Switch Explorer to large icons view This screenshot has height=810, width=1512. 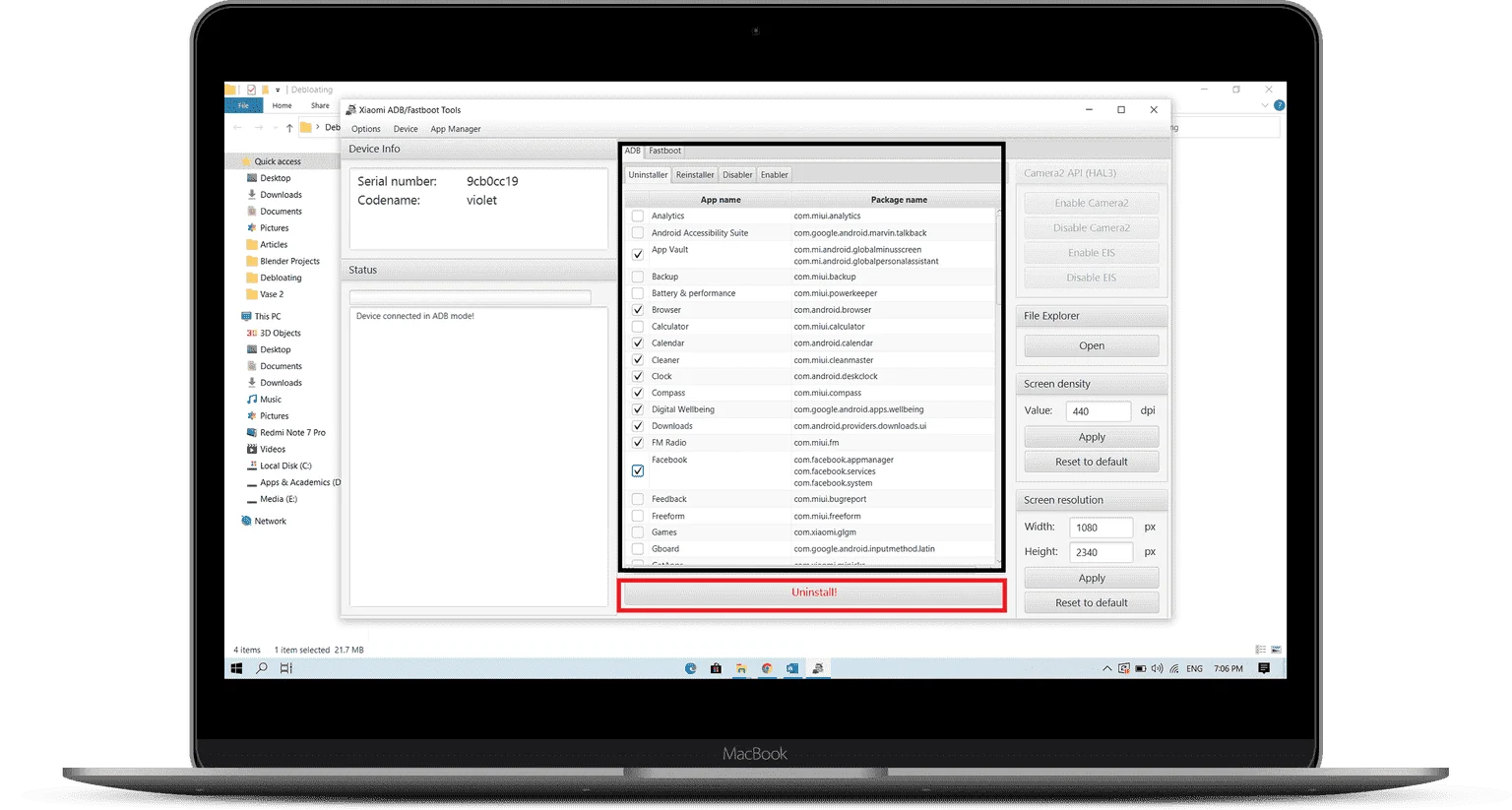[x=1276, y=650]
